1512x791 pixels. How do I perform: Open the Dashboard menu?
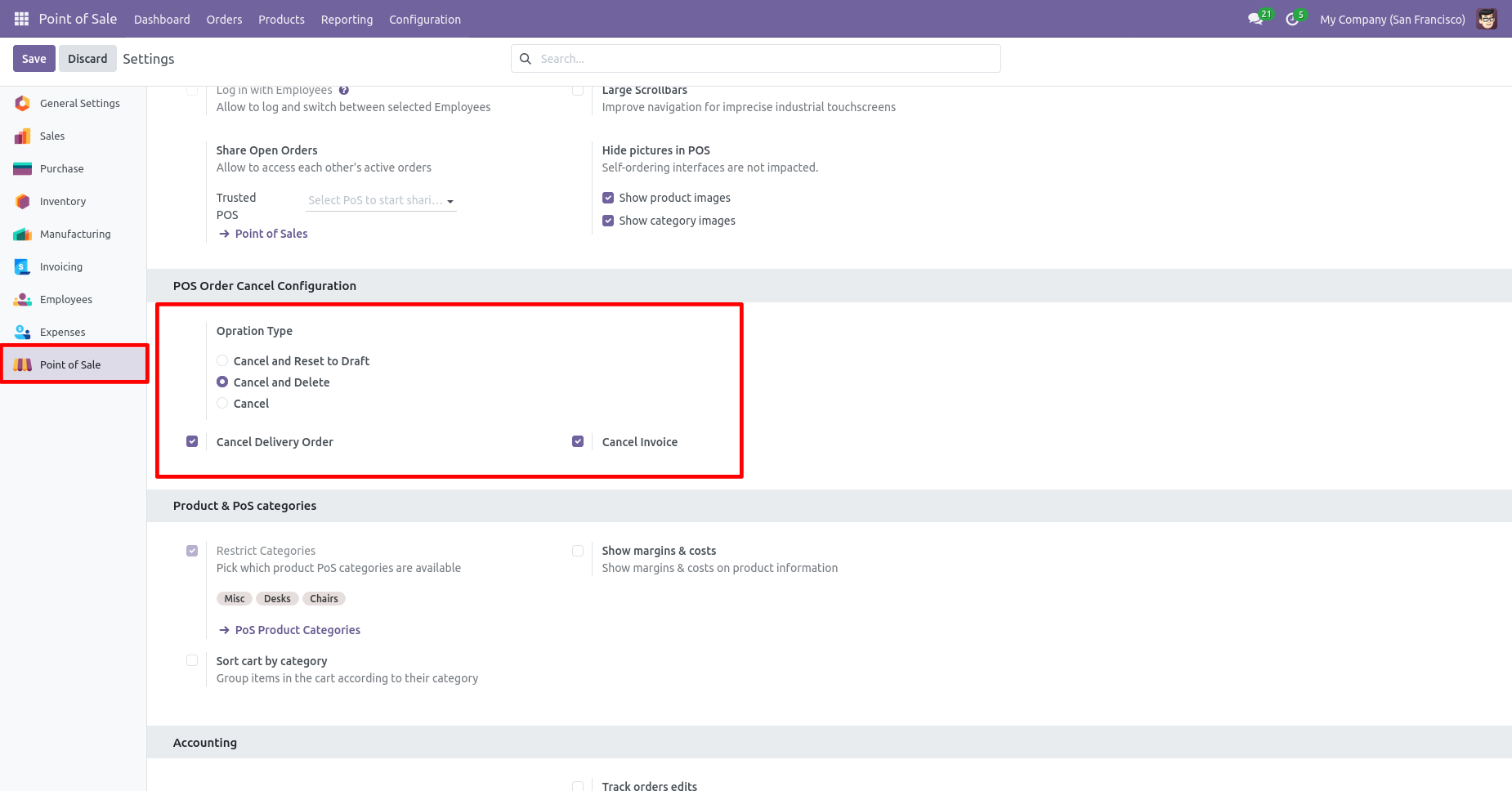(x=162, y=19)
